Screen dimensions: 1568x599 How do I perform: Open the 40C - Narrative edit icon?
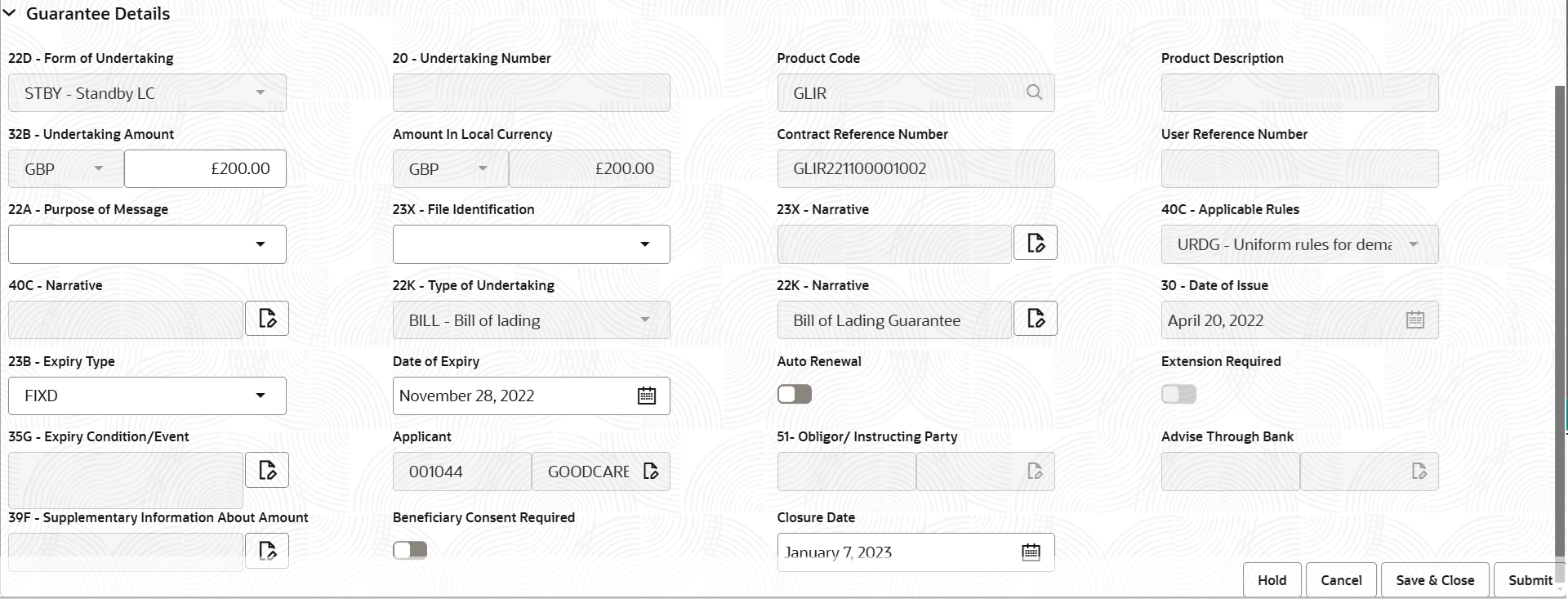pos(267,319)
